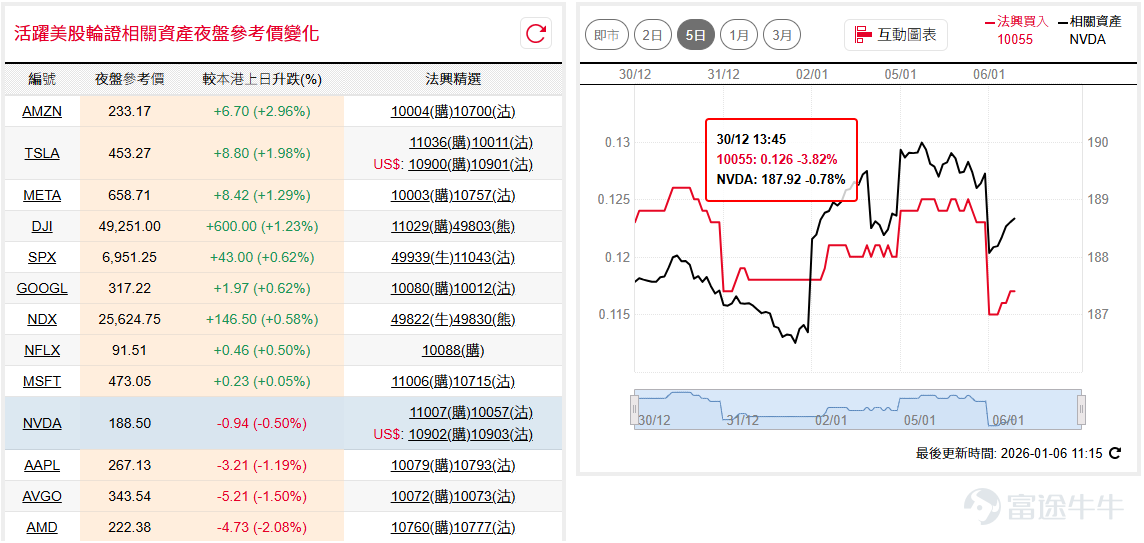Toggle the 相關資產 NVDA legend series

pos(1089,30)
